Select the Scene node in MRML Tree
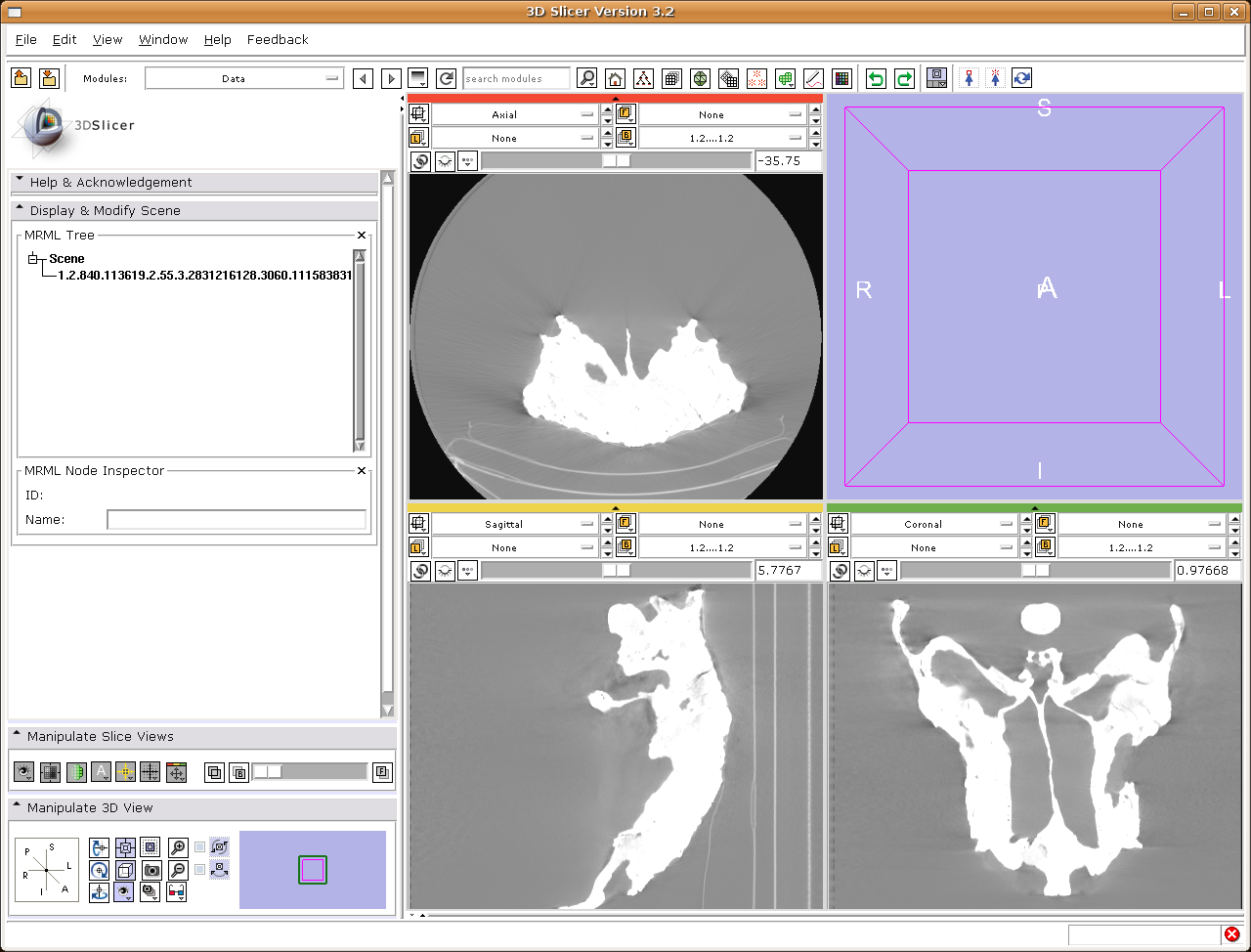This screenshot has width=1251, height=952. tap(66, 259)
